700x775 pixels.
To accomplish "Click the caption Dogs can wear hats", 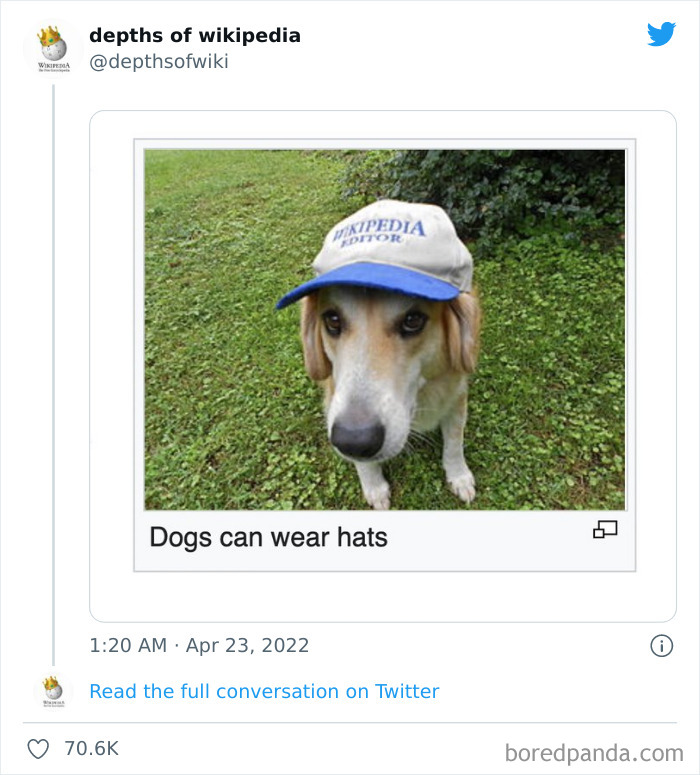I will click(x=268, y=537).
